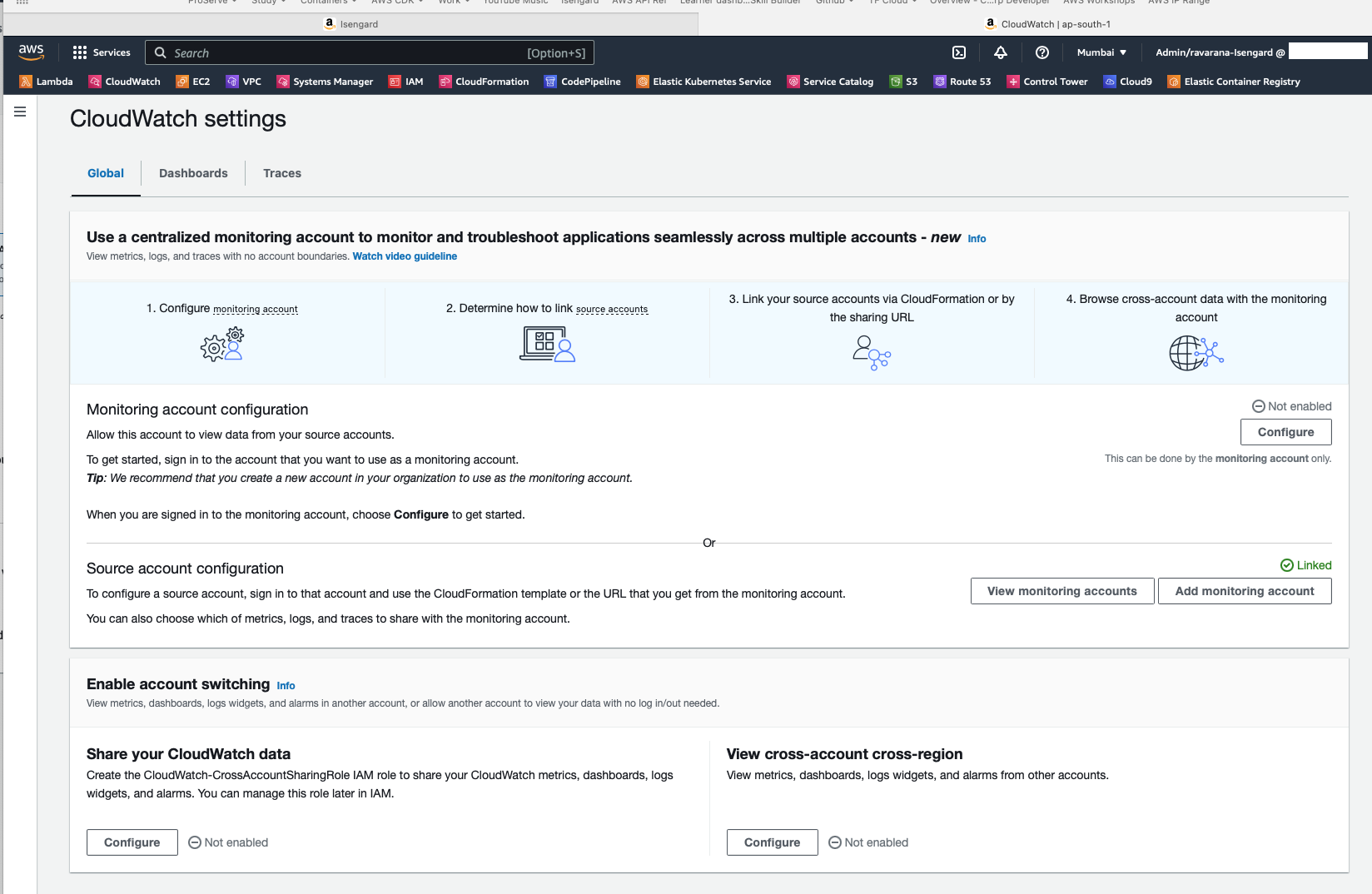Viewport: 1372px width, 894px height.
Task: Open the CloudWatch bookmark shortcut
Action: pyautogui.click(x=125, y=82)
